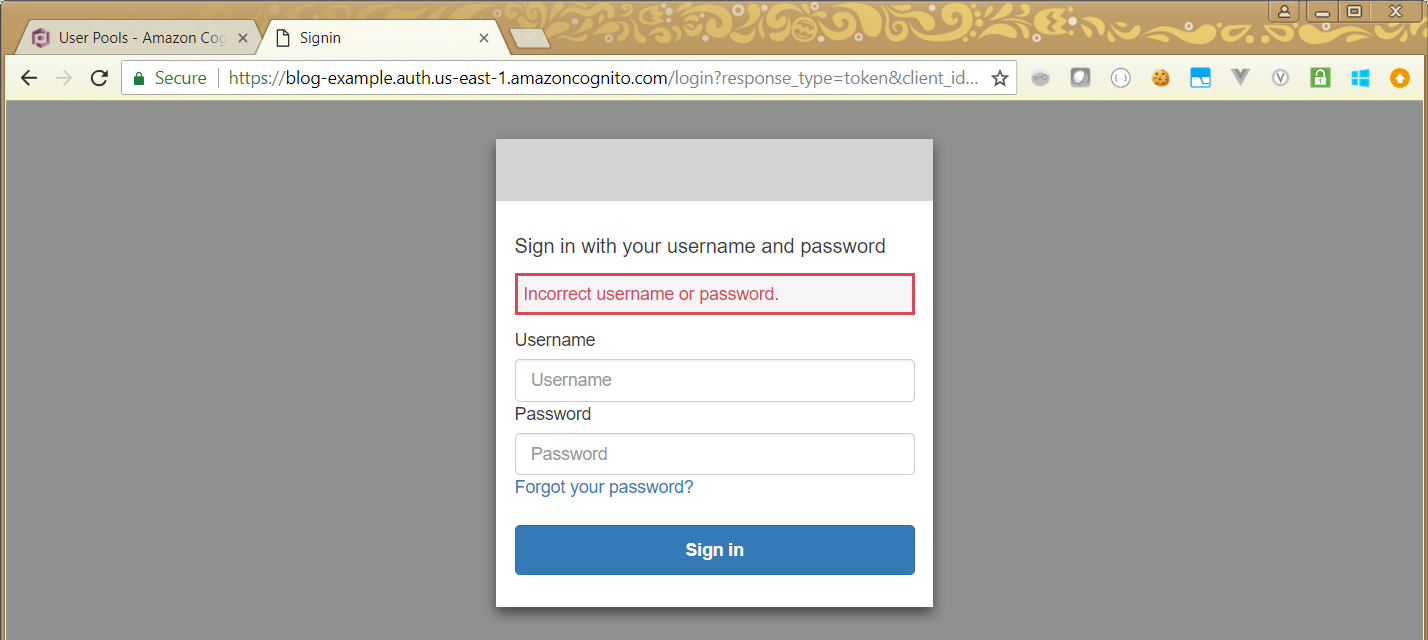Click the blue Windows logo extension
This screenshot has height=640, width=1428.
click(x=1360, y=78)
